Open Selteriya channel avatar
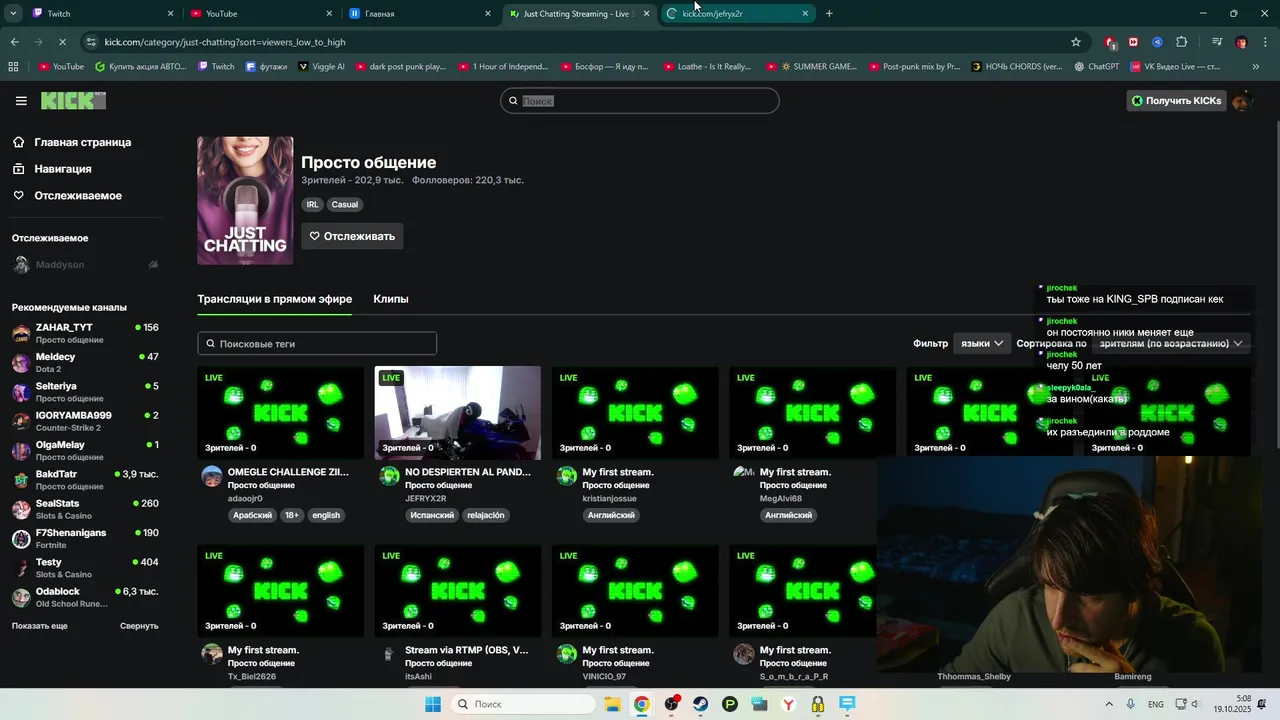The image size is (1280, 720). [x=21, y=392]
